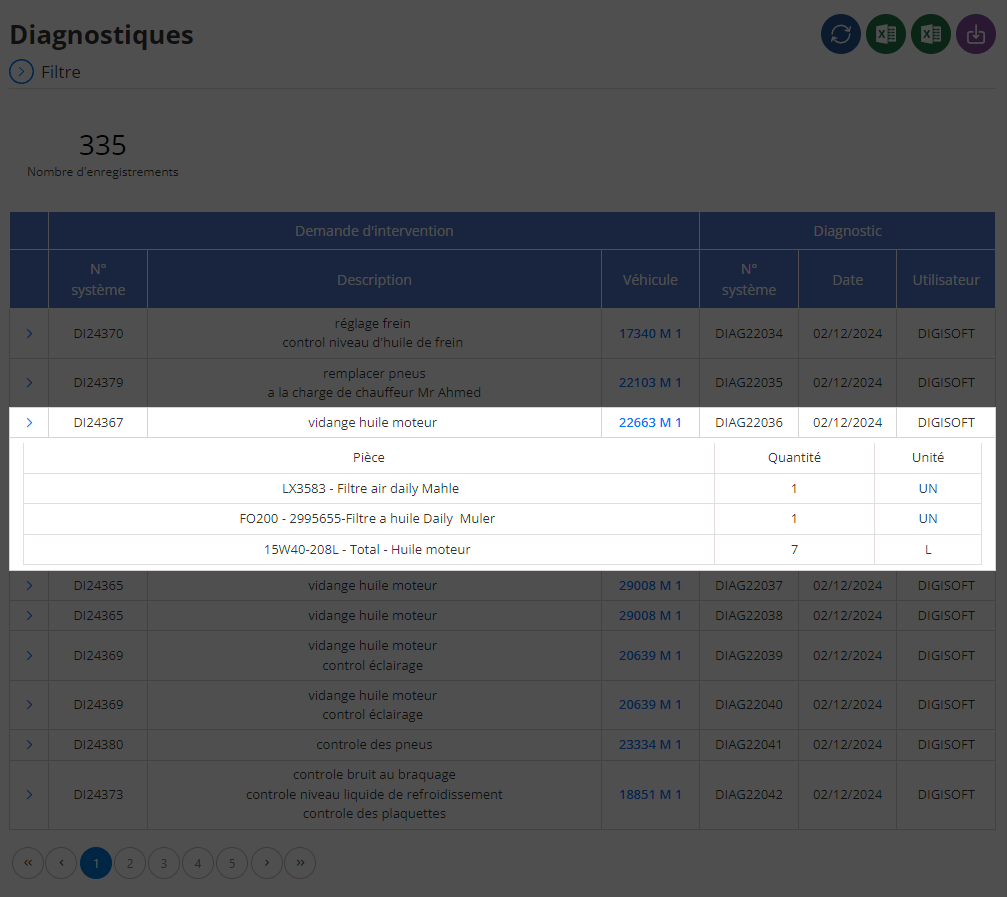Click the Diagnostic group header
Viewport: 1007px width, 897px height.
point(847,231)
